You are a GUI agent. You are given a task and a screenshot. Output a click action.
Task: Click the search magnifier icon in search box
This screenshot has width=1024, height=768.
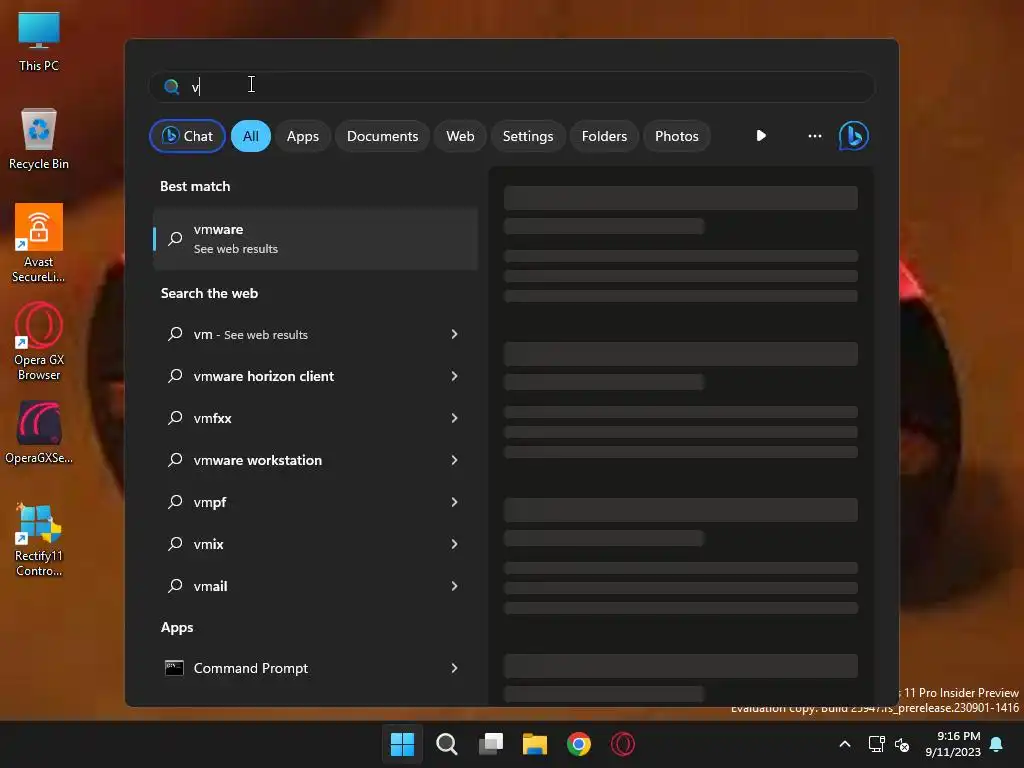pos(172,87)
